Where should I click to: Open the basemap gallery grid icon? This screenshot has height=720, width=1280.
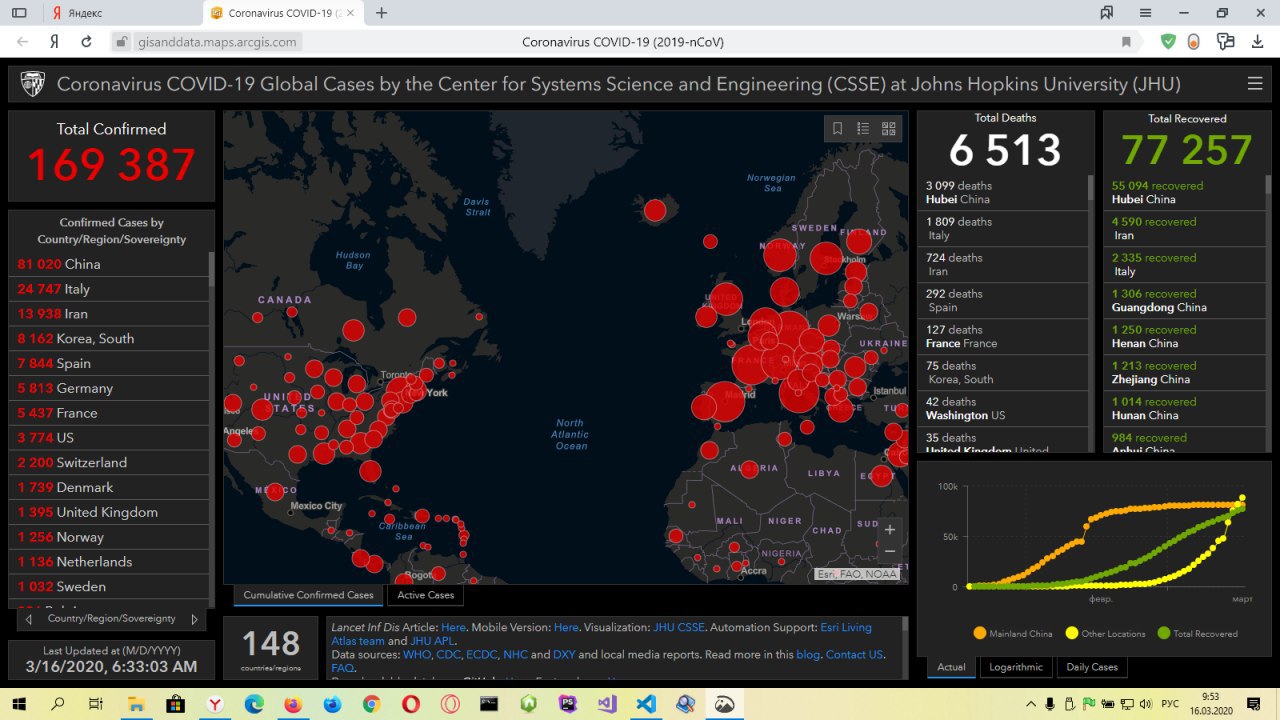[888, 128]
